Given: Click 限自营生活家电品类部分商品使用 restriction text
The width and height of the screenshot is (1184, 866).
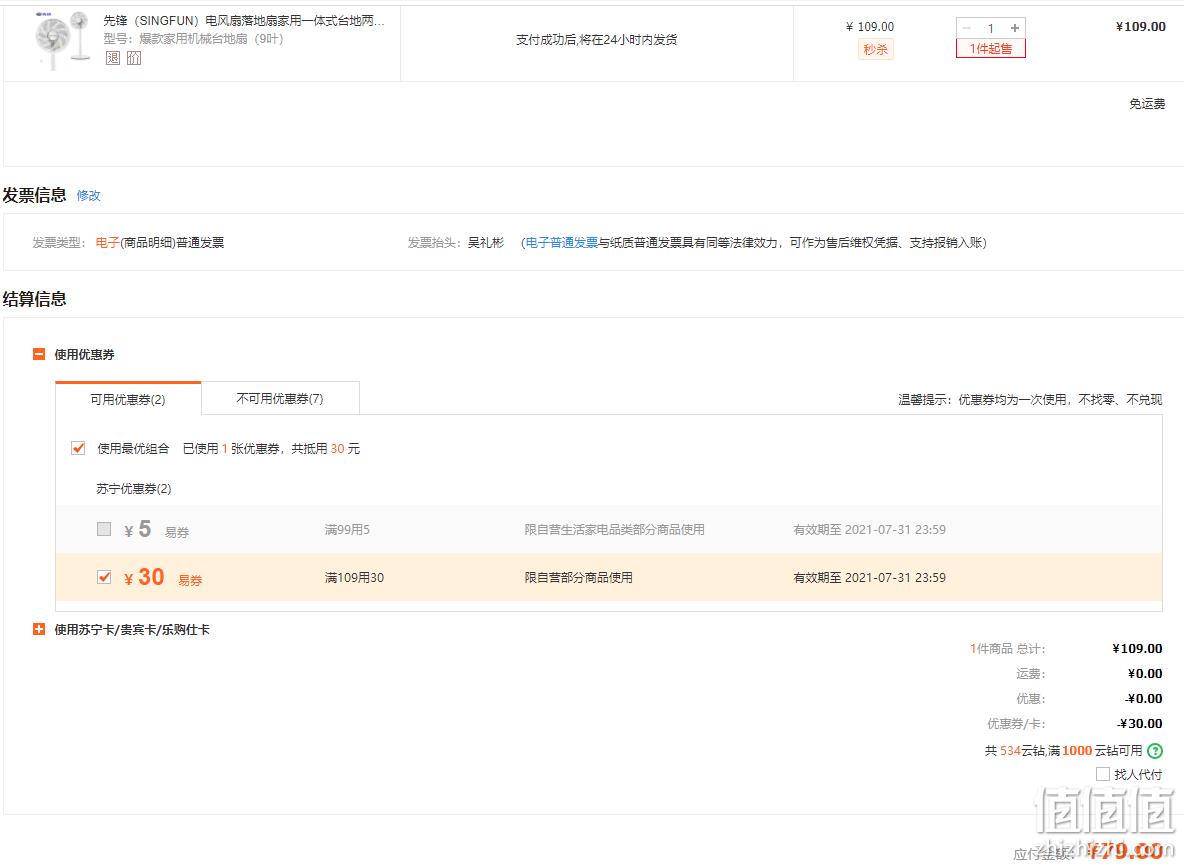Looking at the screenshot, I should tap(615, 529).
